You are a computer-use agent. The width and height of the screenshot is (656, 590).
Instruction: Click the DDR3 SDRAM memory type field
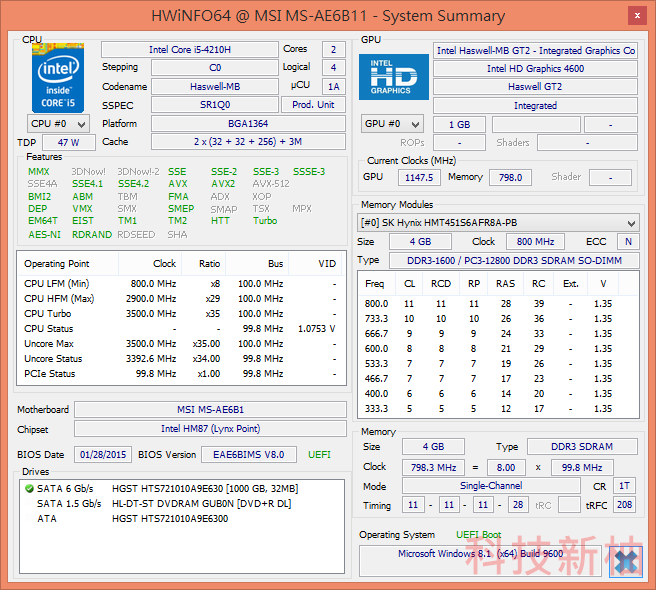[582, 446]
